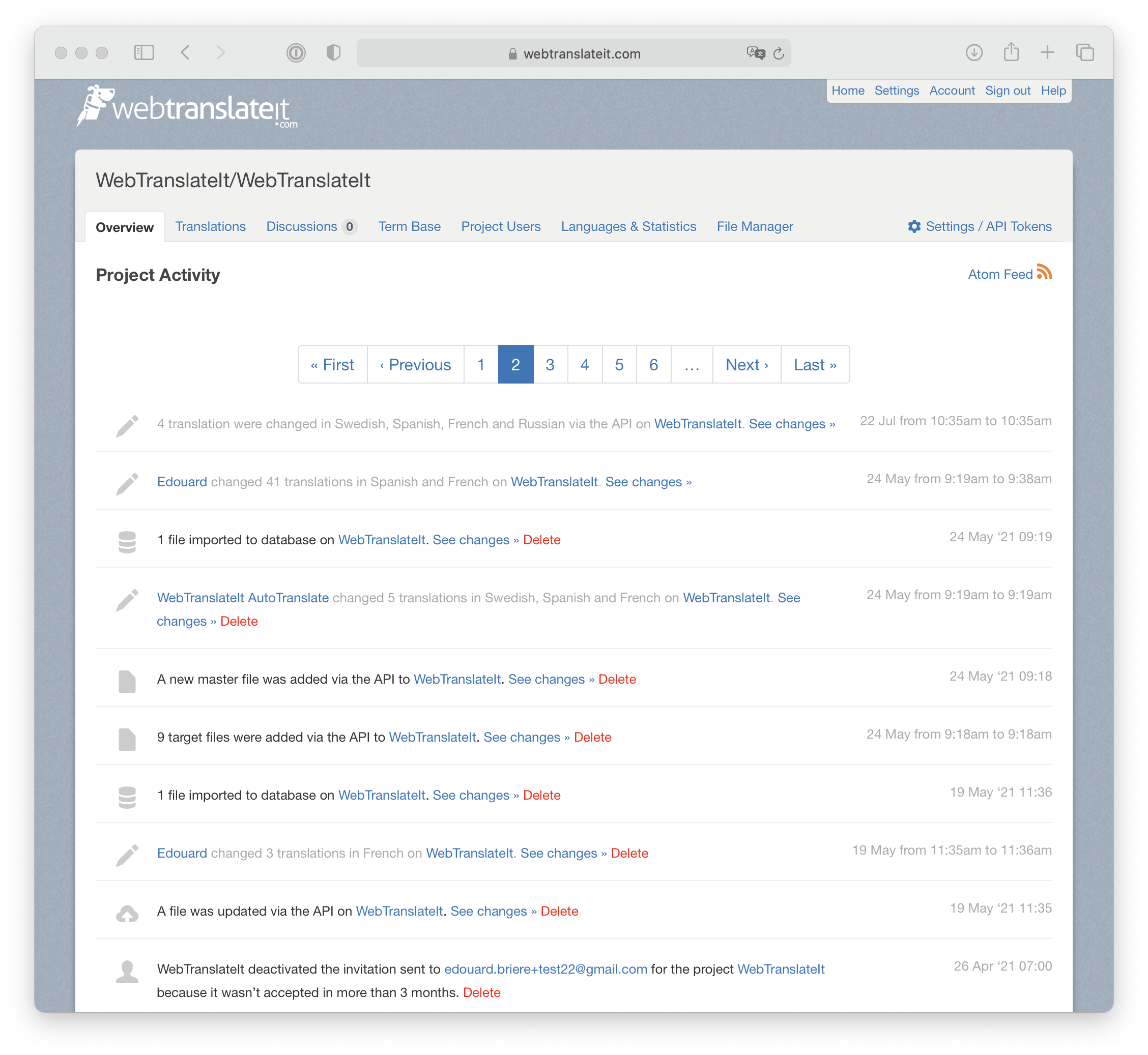Viewport: 1148px width, 1055px height.
Task: Open the Account menu link
Action: tap(952, 90)
